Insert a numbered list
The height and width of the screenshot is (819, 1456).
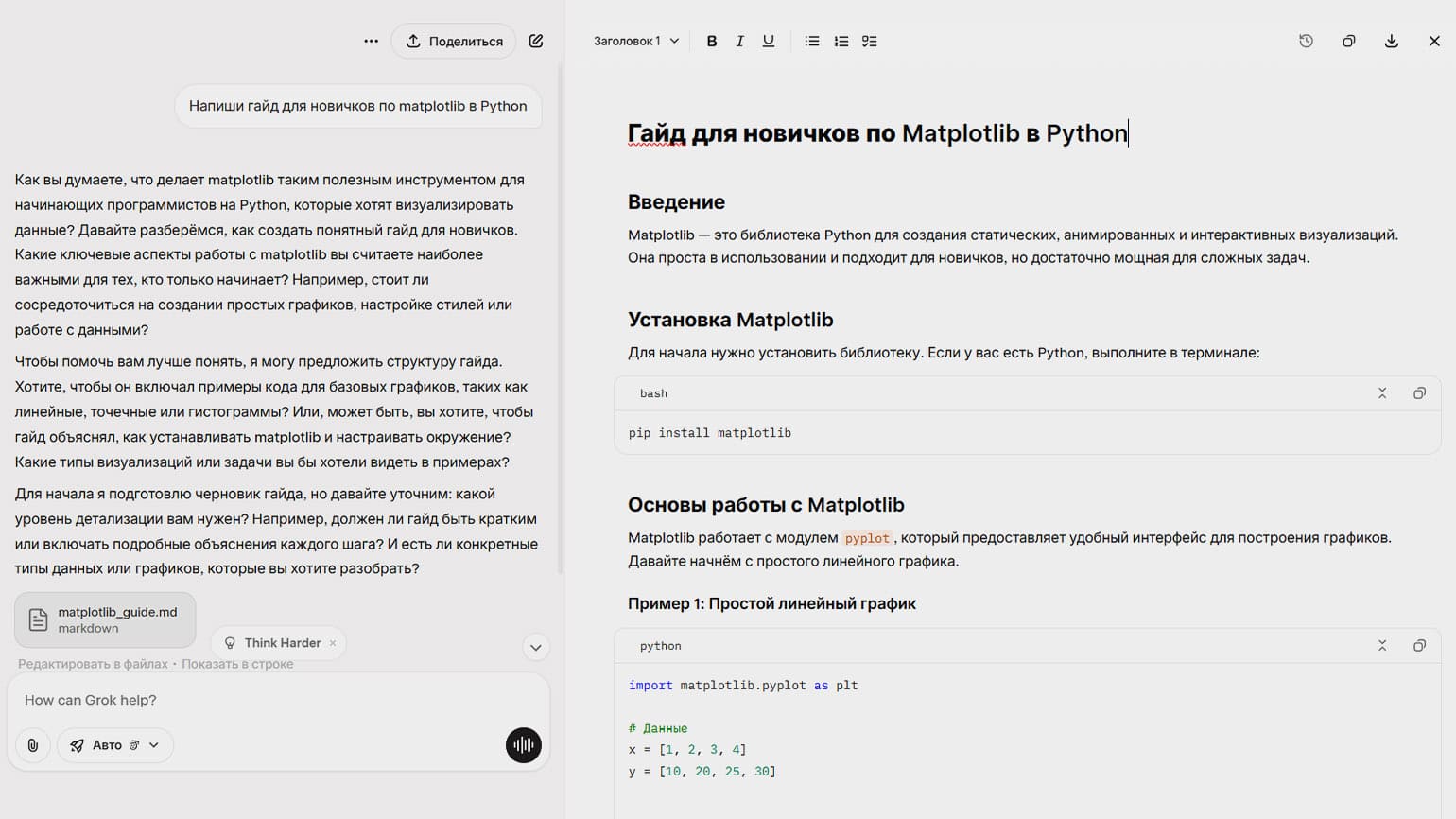(x=841, y=42)
